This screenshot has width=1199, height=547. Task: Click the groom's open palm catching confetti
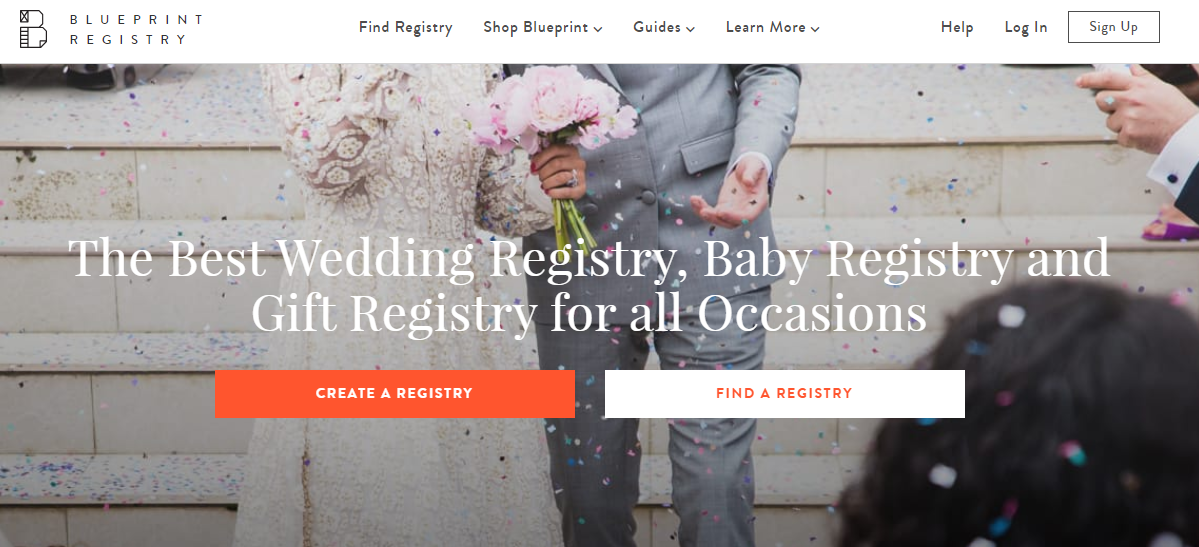(729, 195)
